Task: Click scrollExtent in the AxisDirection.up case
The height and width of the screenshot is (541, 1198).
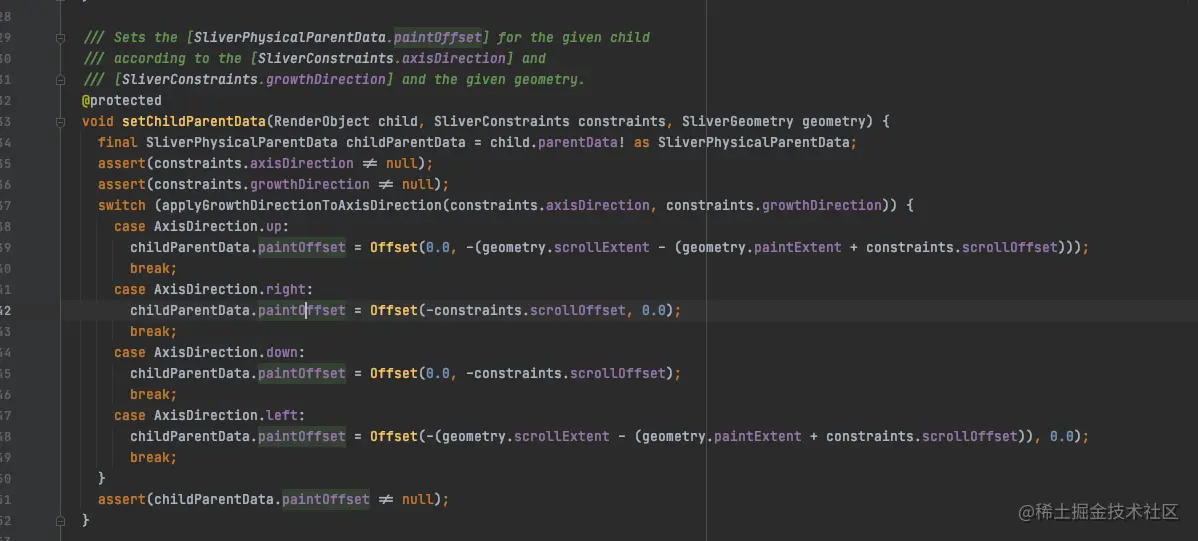Action: pos(602,247)
